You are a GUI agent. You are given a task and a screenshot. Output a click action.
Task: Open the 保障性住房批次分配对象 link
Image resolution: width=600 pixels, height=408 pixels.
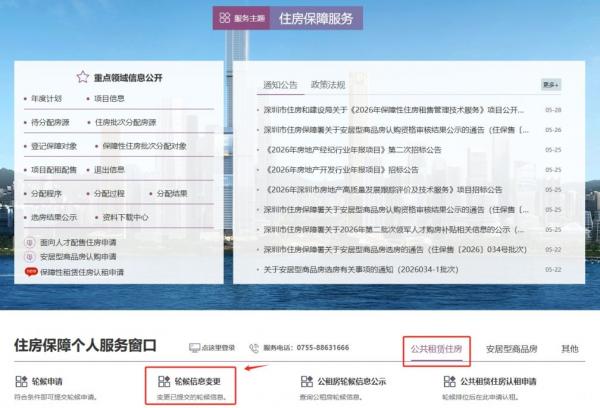point(145,146)
